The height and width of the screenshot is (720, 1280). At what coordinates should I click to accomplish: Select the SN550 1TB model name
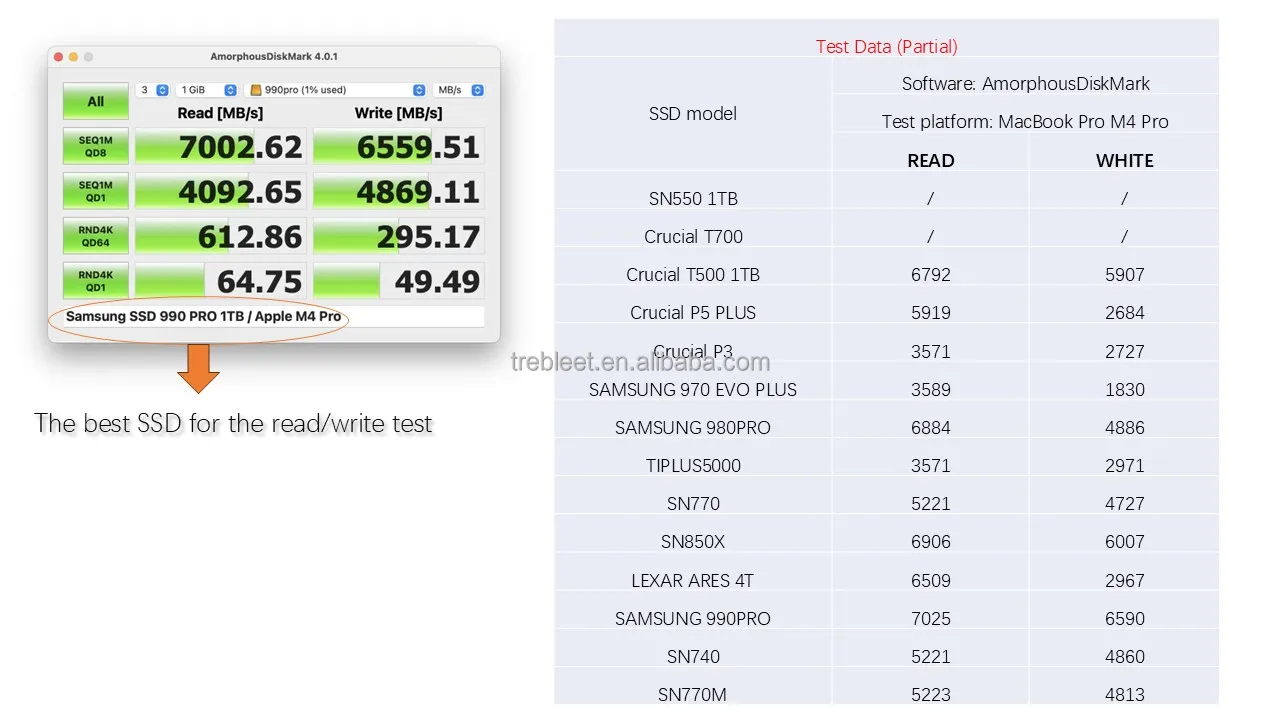[693, 198]
